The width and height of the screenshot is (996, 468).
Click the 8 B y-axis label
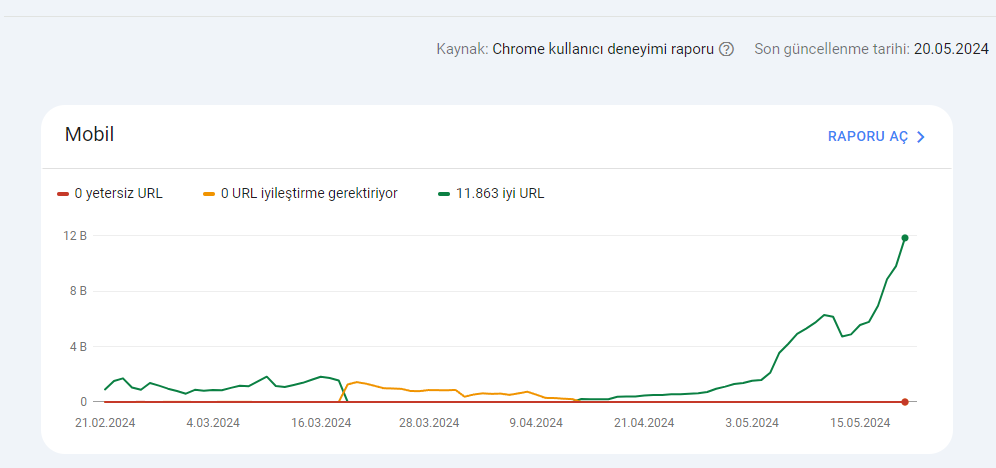(x=78, y=291)
